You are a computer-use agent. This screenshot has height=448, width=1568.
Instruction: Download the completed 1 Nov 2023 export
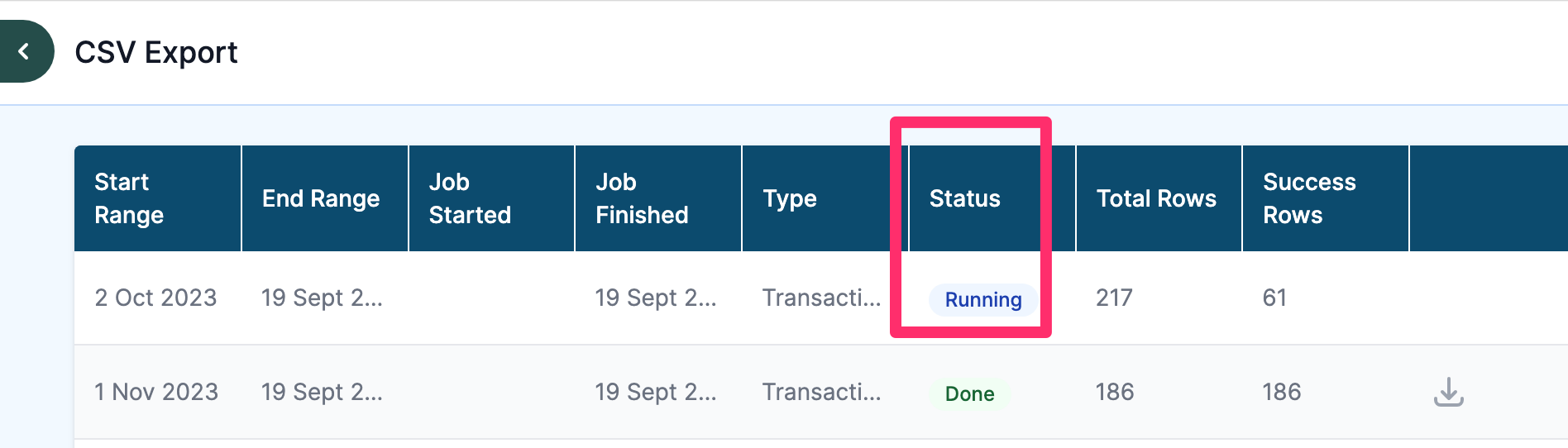[x=1448, y=392]
